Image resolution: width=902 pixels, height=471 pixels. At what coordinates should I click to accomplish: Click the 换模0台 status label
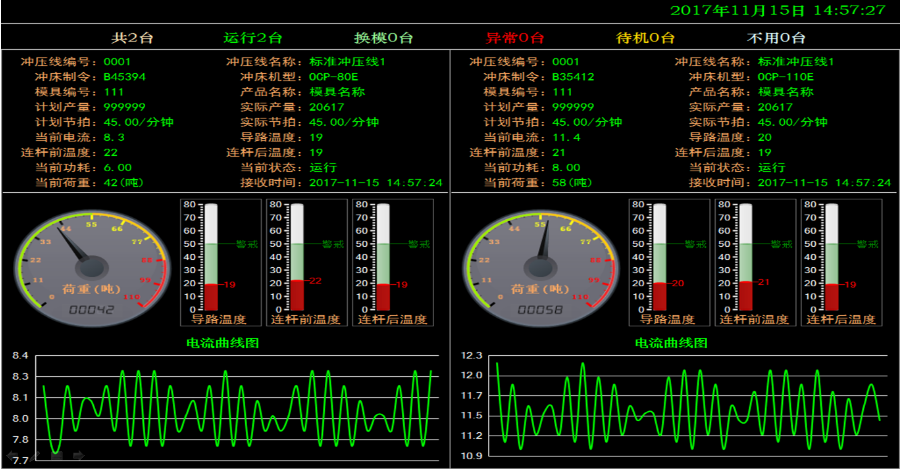click(384, 38)
